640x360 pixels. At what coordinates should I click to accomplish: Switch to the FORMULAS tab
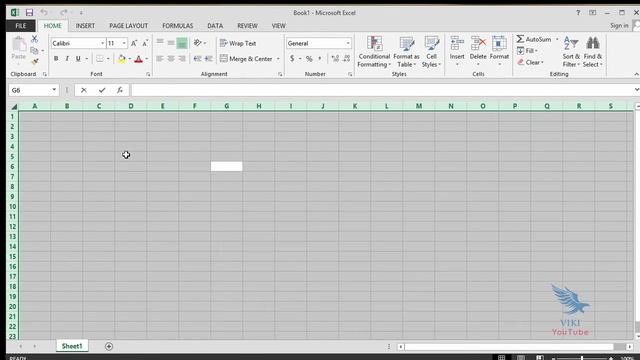point(178,26)
